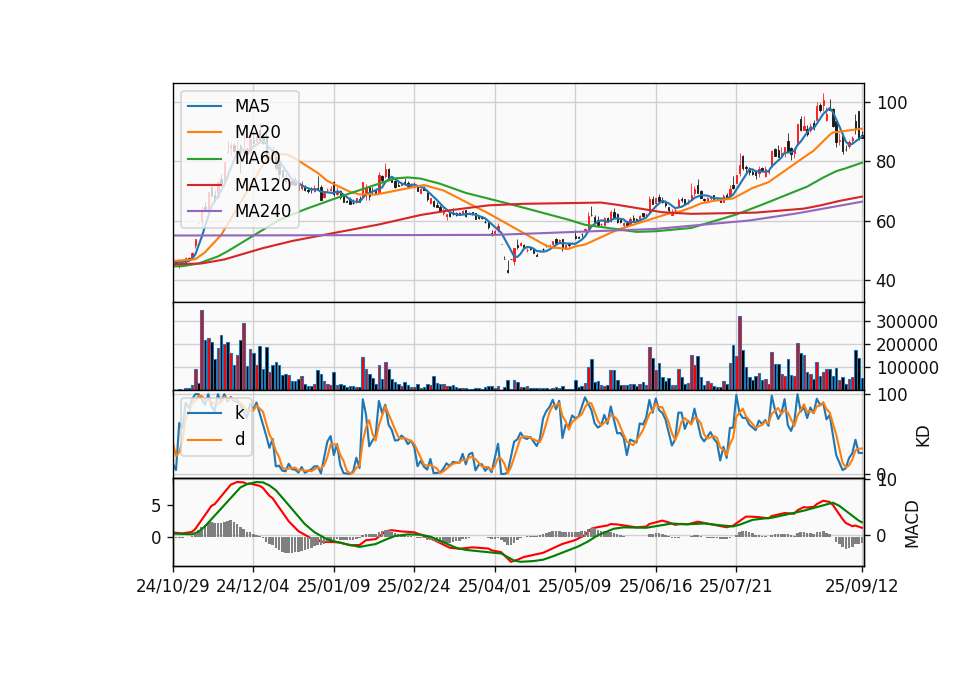960x690 pixels.
Task: Click the MA5 legend label
Action: tap(252, 106)
